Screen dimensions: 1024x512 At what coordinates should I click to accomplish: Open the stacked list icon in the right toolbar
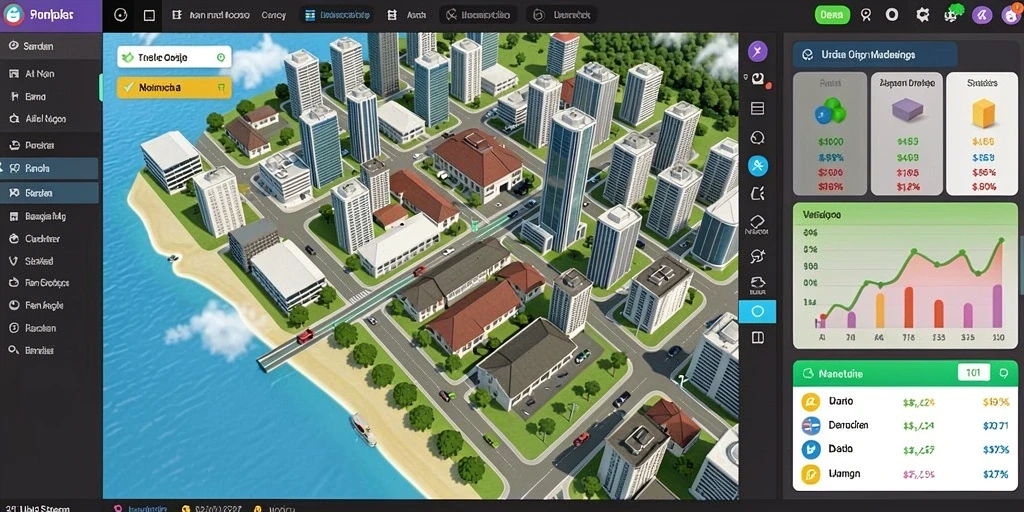tap(758, 108)
